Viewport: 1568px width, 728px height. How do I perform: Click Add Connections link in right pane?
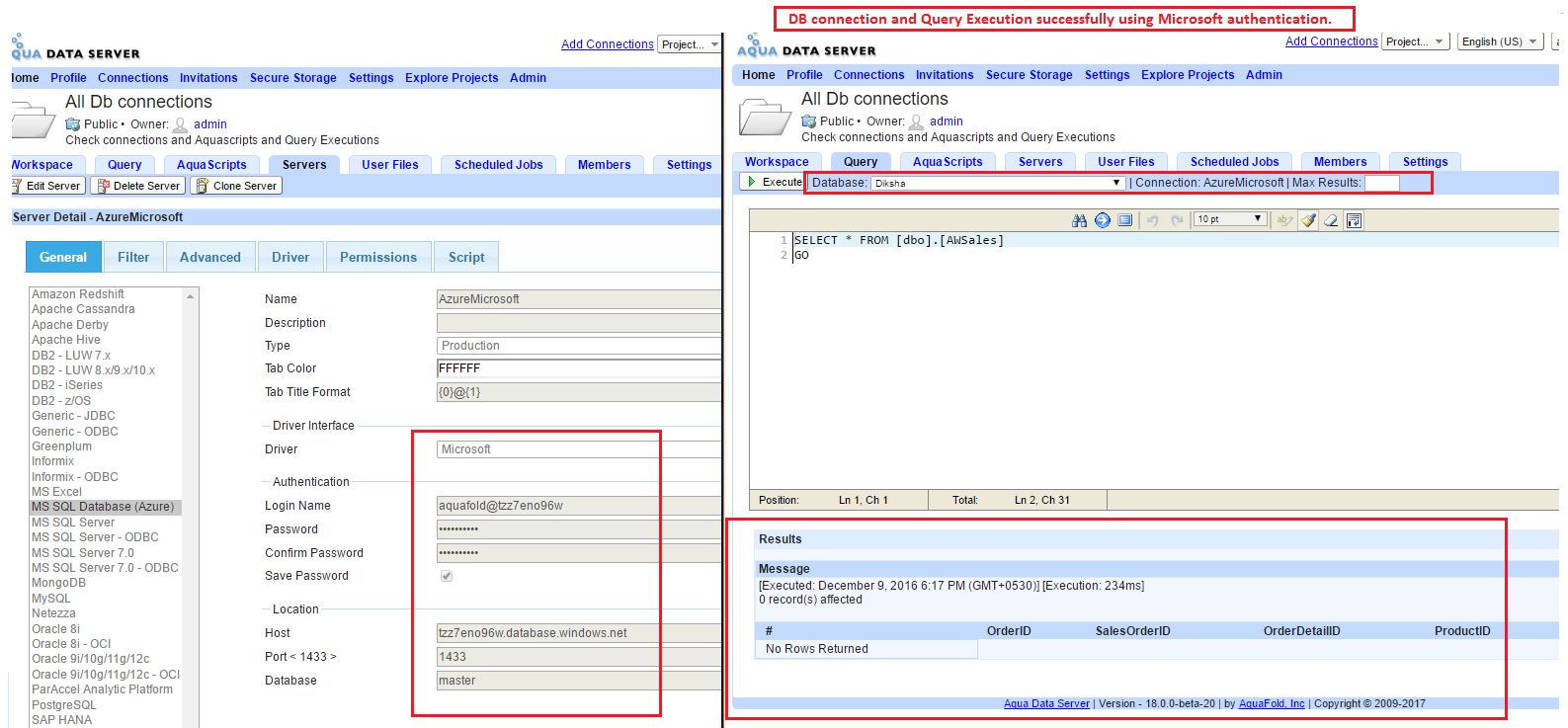[x=1332, y=41]
